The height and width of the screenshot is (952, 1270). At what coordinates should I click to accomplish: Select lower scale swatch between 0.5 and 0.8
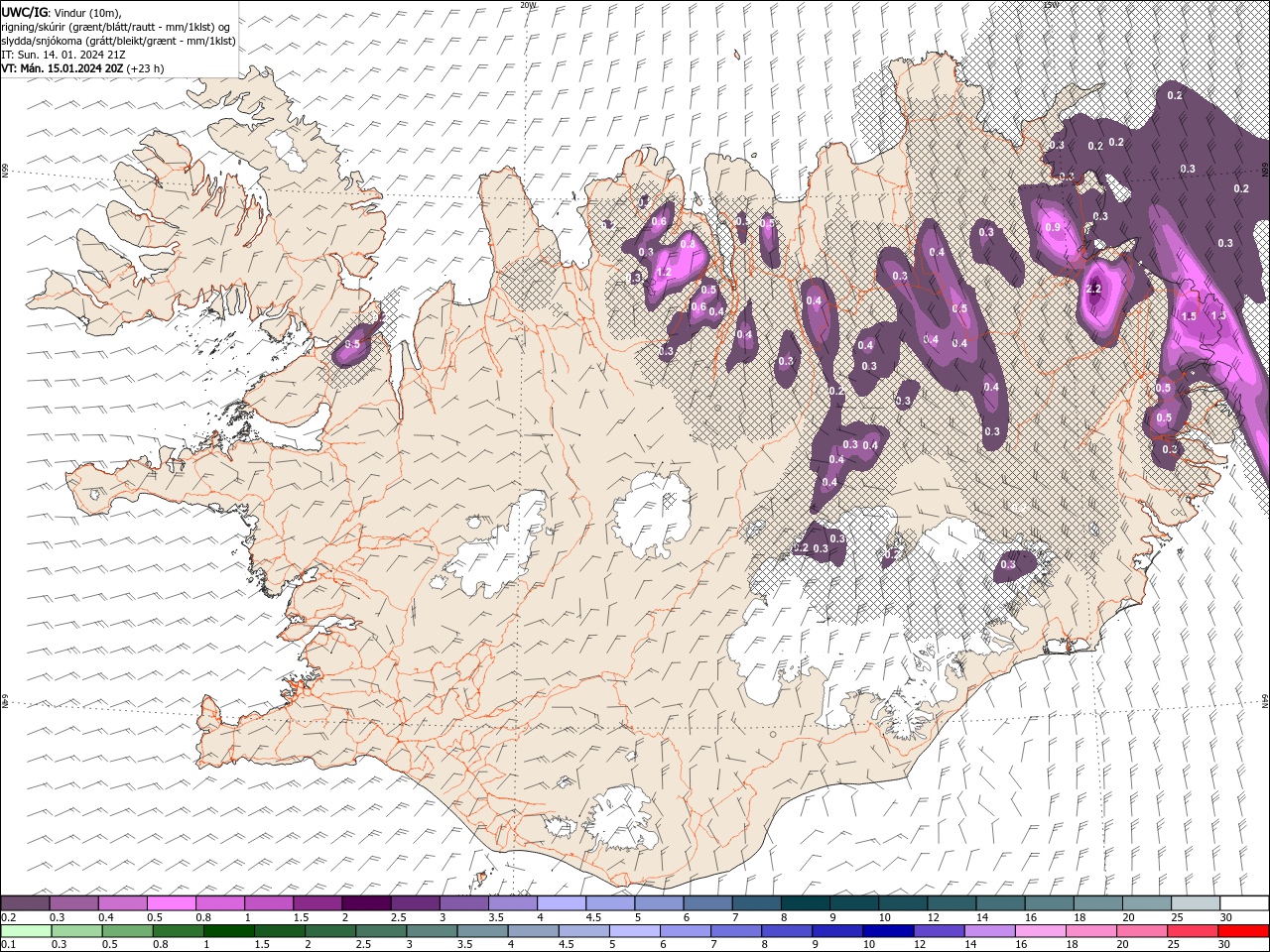pos(127,931)
